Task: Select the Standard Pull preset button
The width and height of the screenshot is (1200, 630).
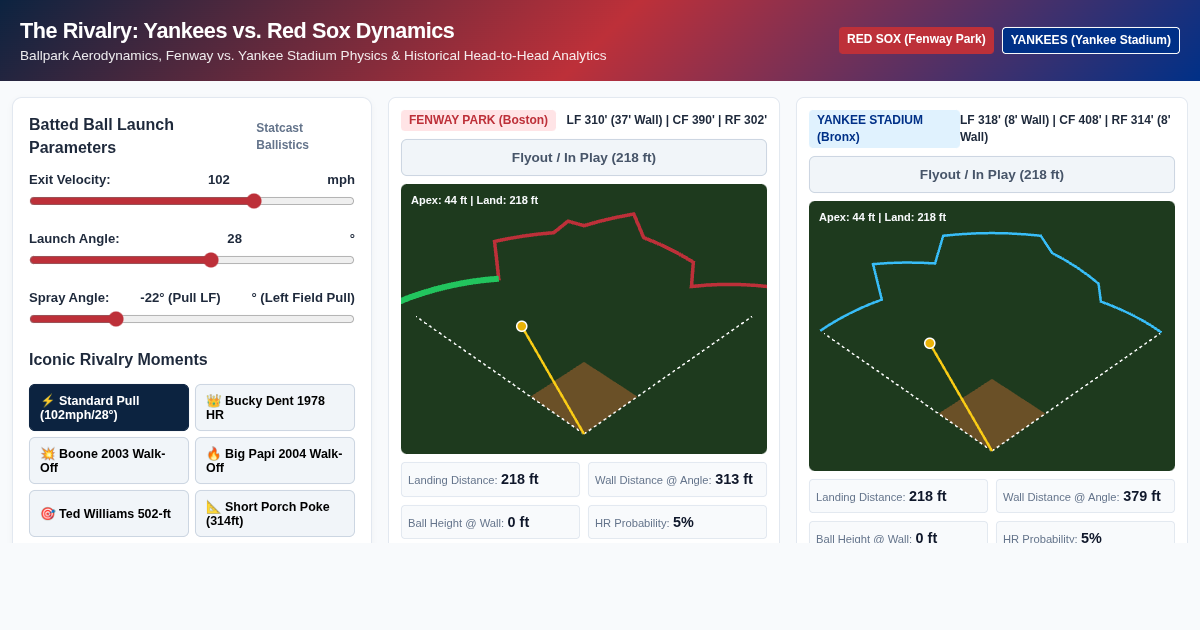Action: point(109,408)
